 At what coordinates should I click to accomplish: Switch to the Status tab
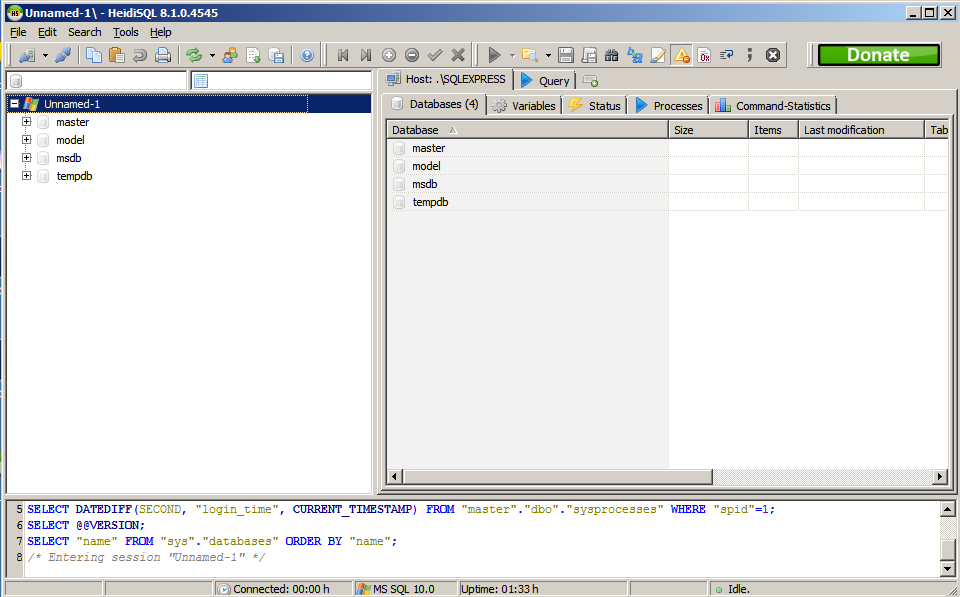(x=594, y=106)
